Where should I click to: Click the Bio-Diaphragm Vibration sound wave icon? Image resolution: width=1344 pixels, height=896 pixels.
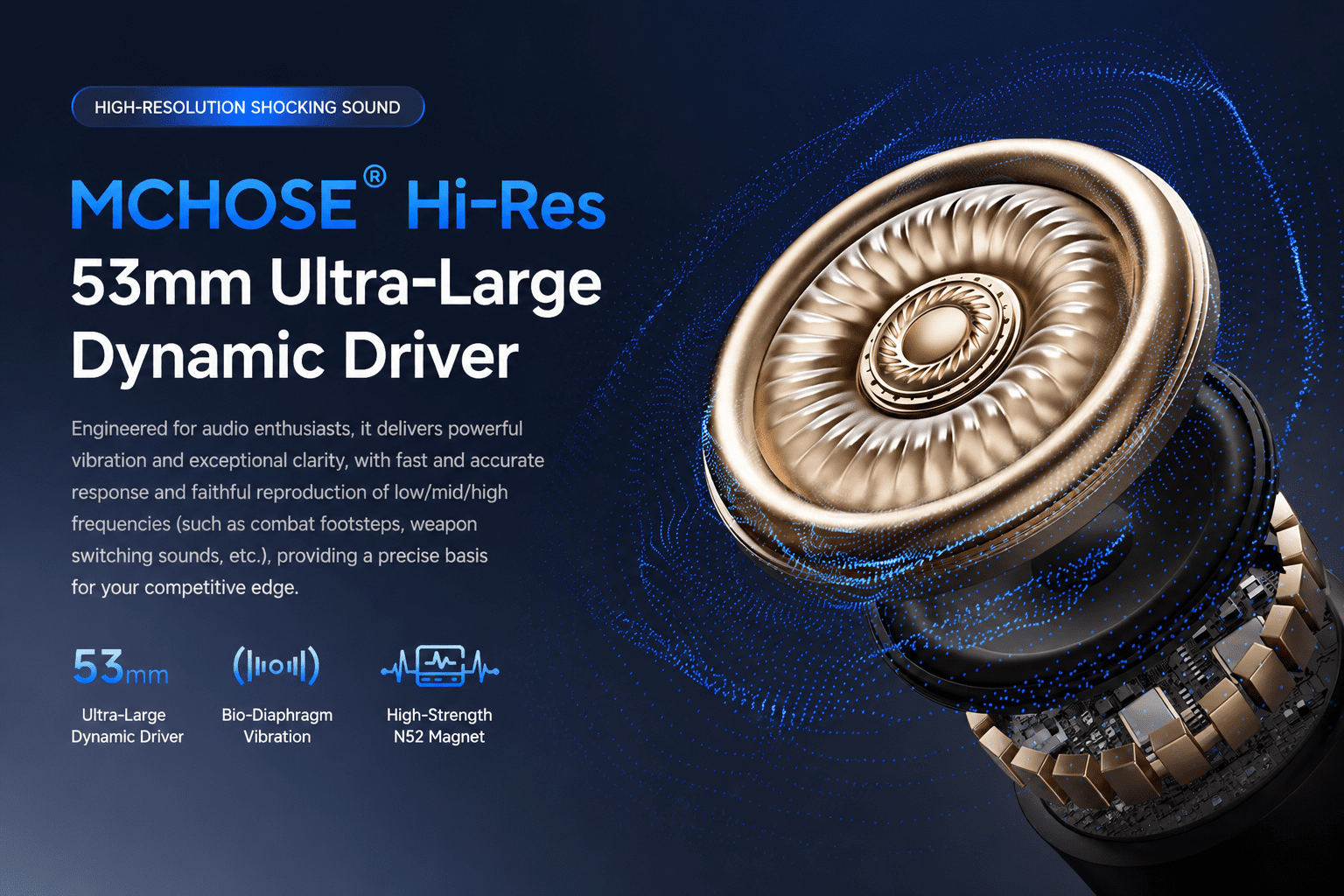pos(276,667)
